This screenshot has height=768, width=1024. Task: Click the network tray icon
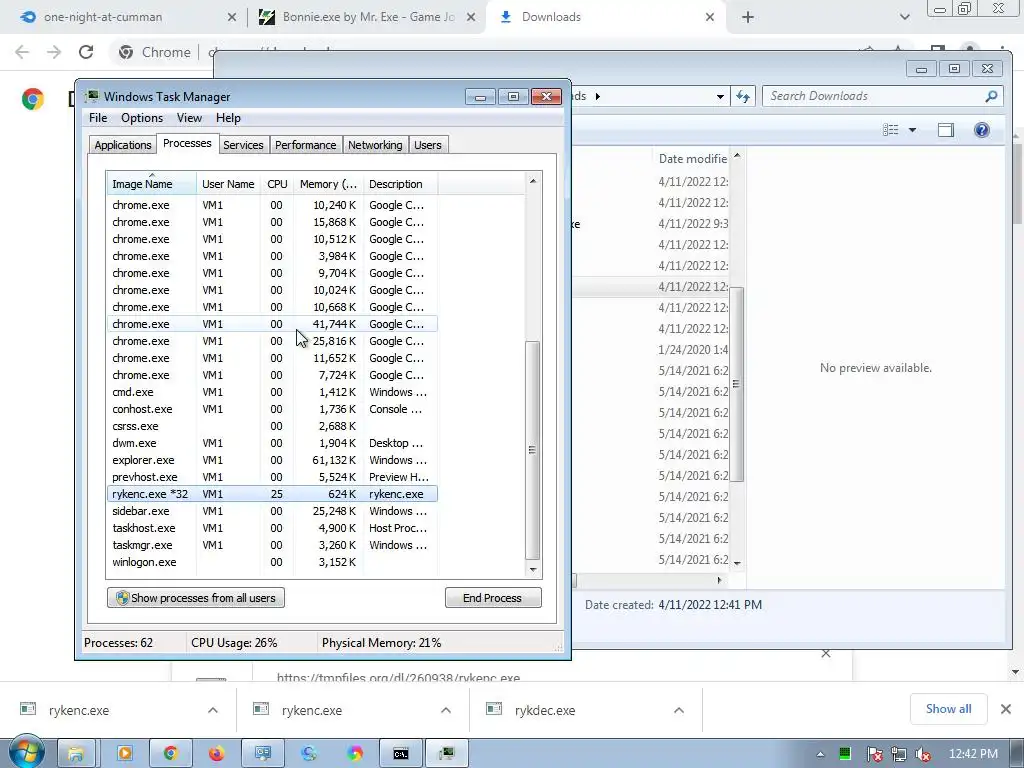pos(899,754)
